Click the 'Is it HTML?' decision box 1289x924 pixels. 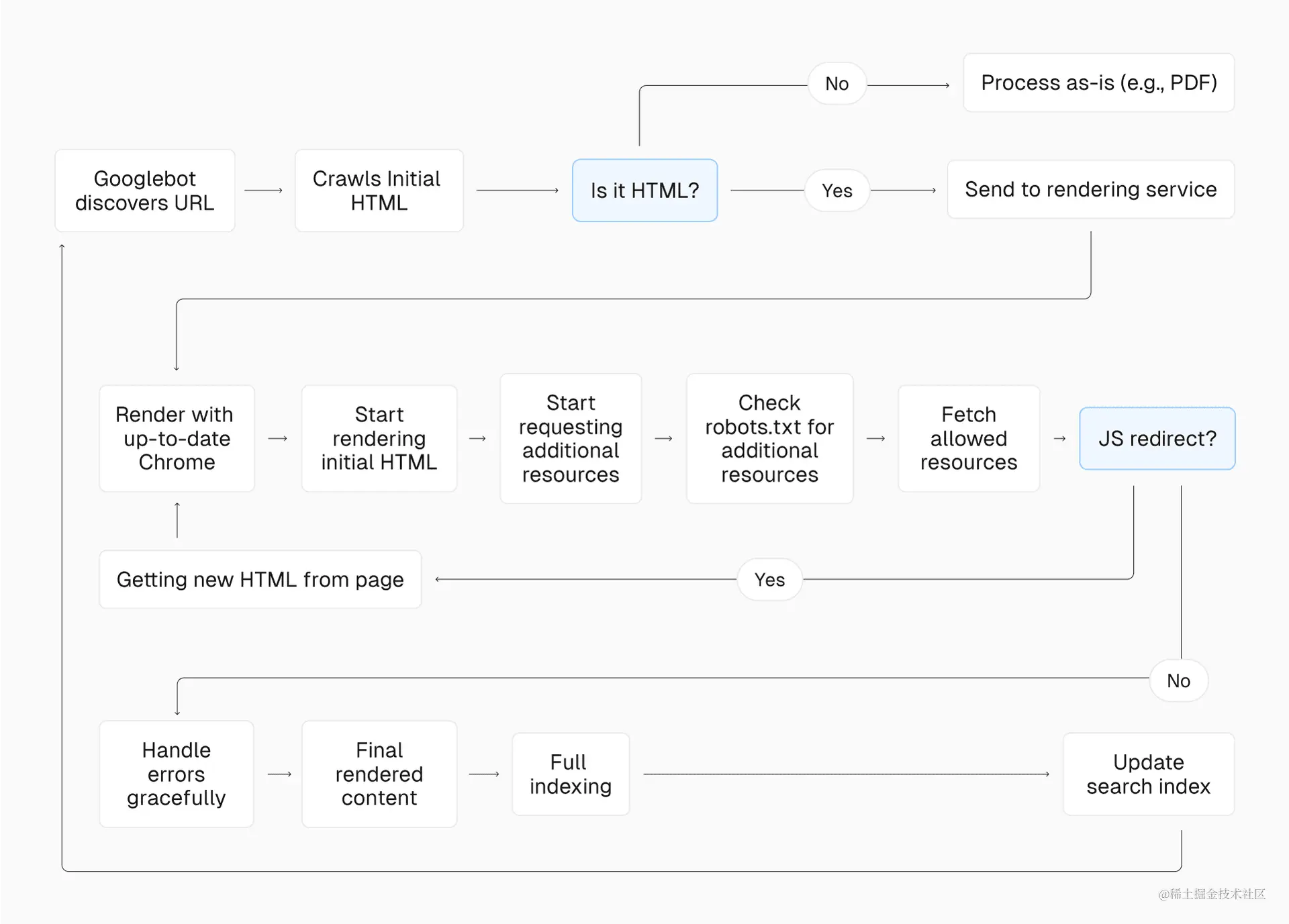(x=644, y=191)
